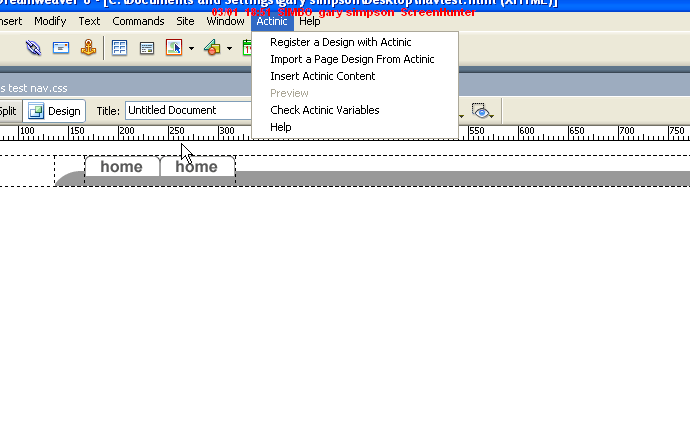This screenshot has height=428, width=690.
Task: Select Import a Page Design From Actinic
Action: tap(352, 59)
